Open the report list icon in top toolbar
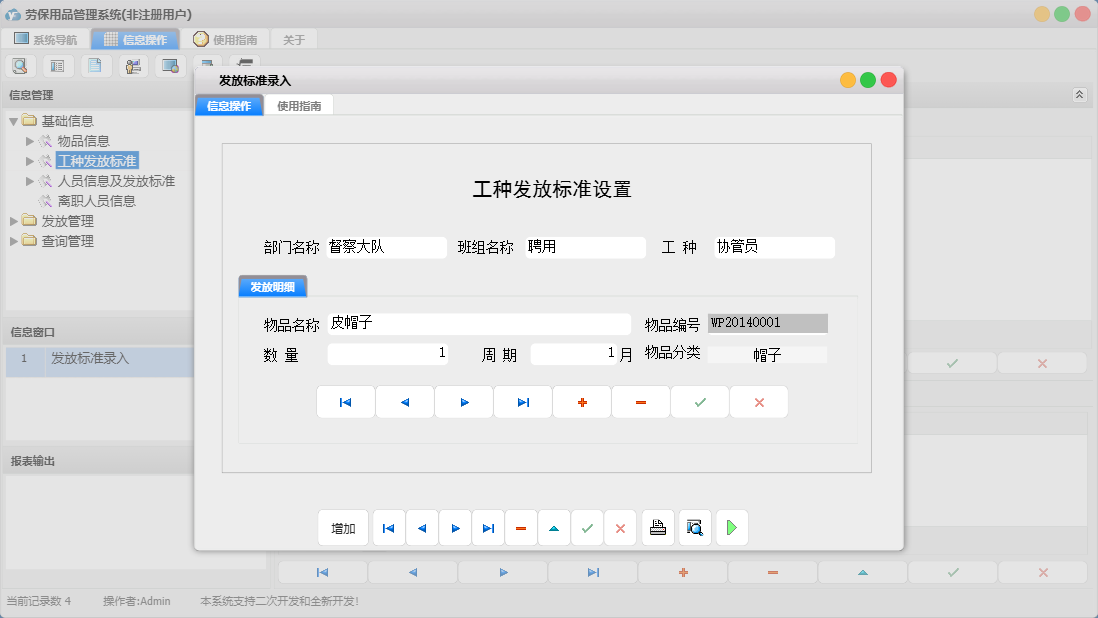Screen dimensions: 1098x618 click(57, 65)
